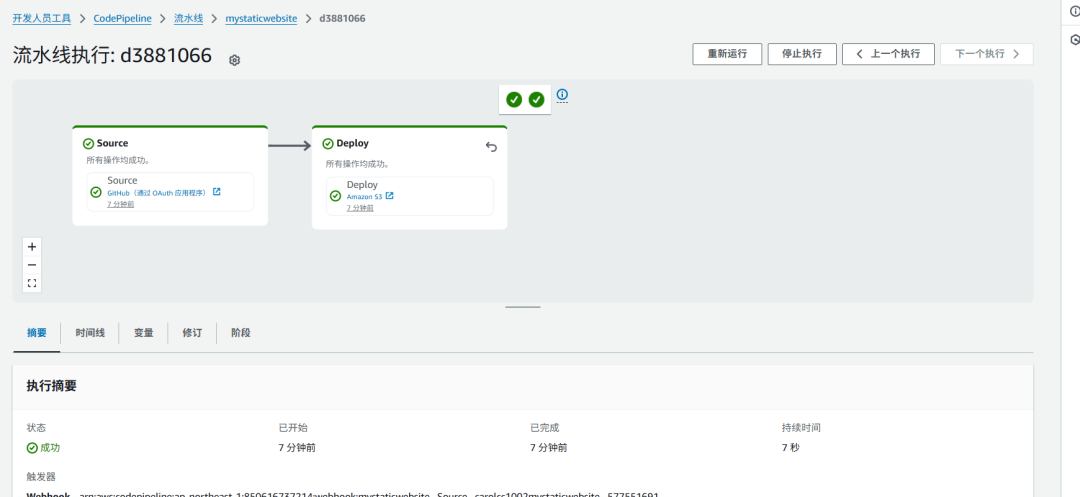Select the 摘要 tab
This screenshot has height=497, width=1080.
click(37, 332)
